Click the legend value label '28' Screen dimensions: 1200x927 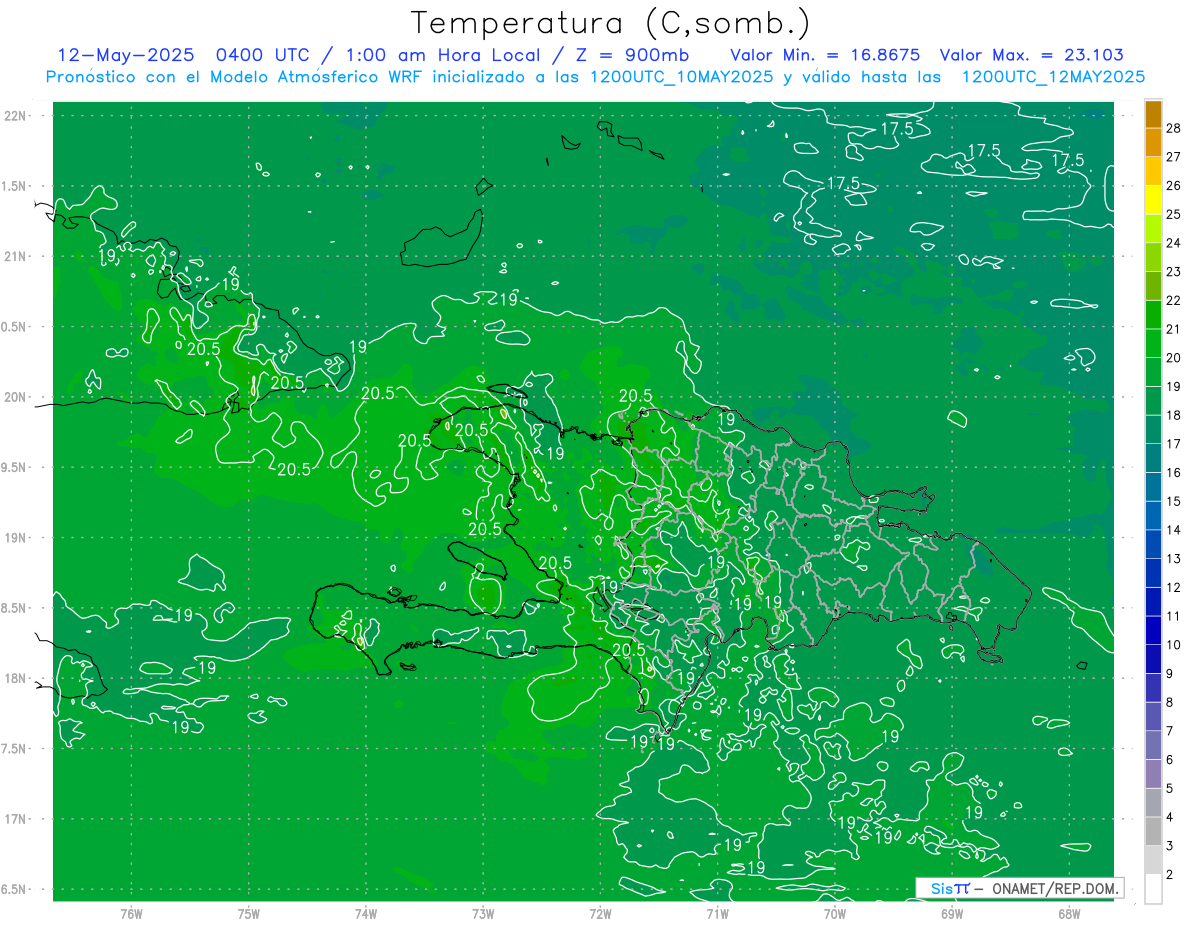point(1173,128)
